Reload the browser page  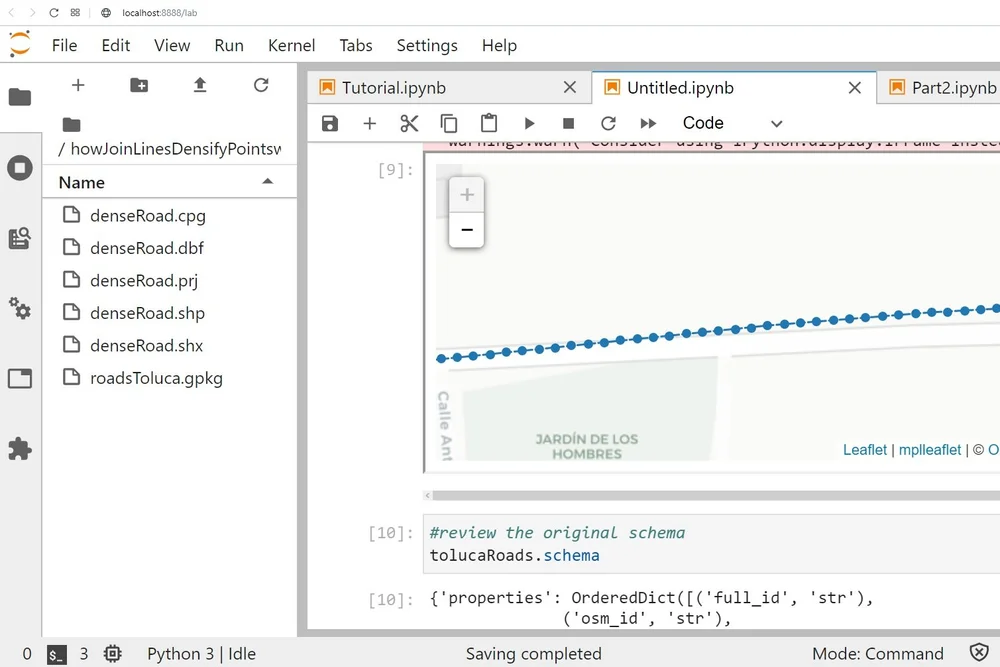coord(54,13)
